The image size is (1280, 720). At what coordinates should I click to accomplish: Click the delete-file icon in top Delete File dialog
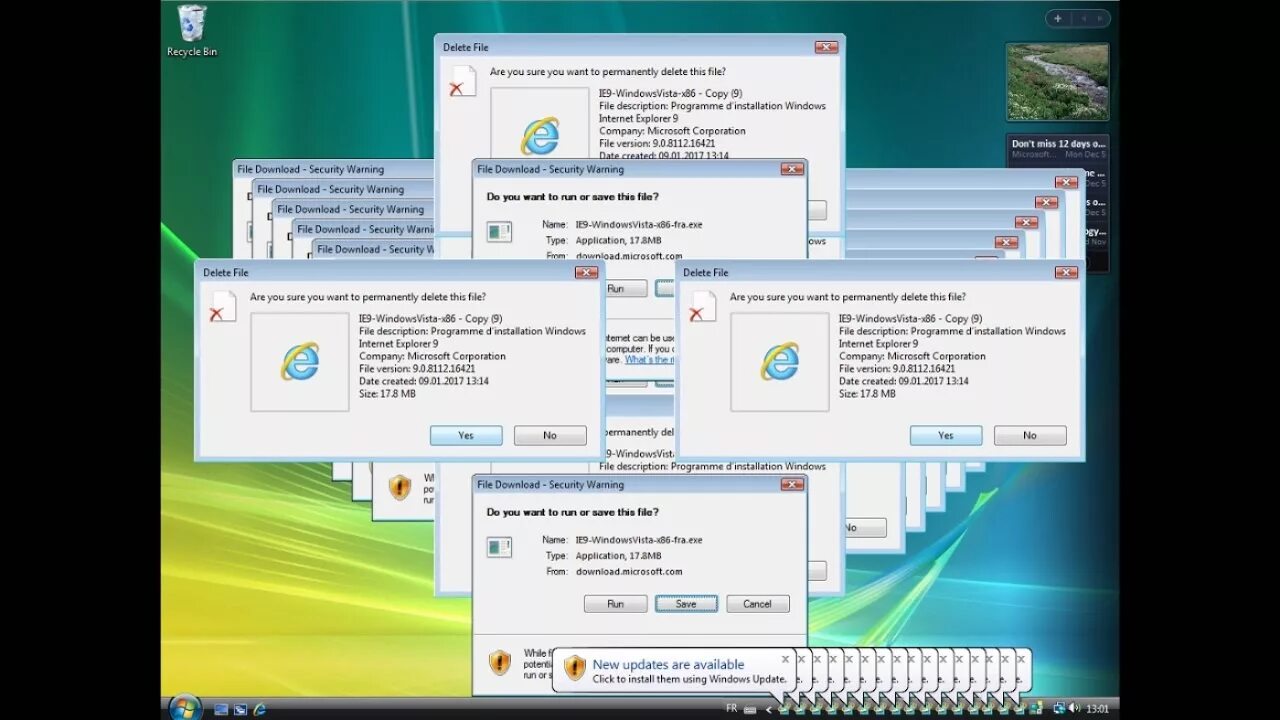[463, 81]
